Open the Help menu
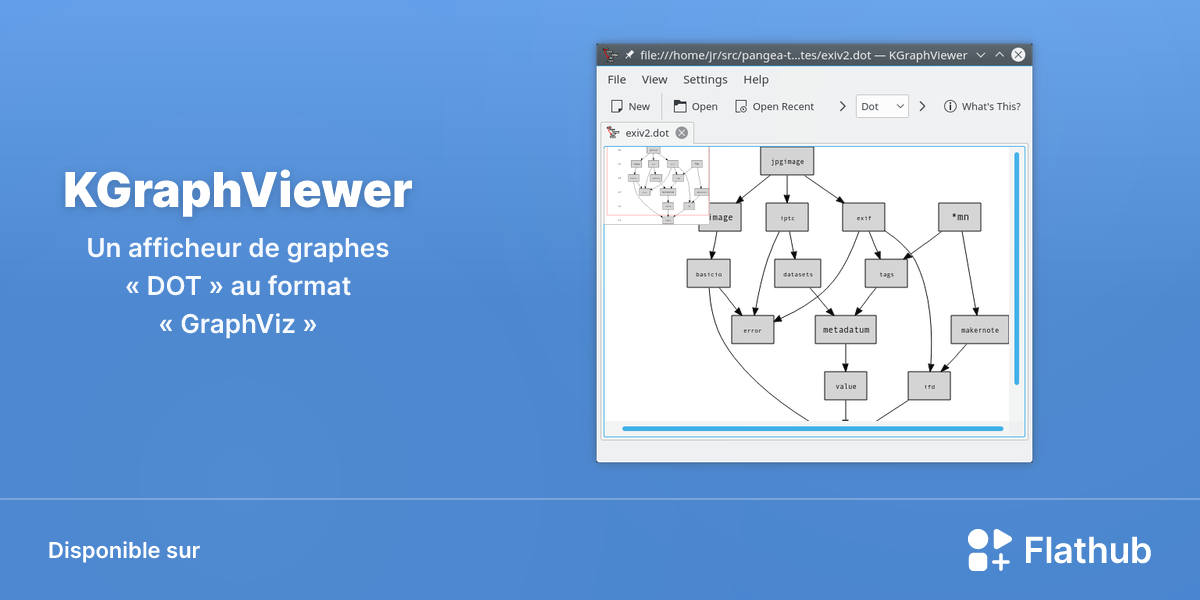 pyautogui.click(x=756, y=80)
